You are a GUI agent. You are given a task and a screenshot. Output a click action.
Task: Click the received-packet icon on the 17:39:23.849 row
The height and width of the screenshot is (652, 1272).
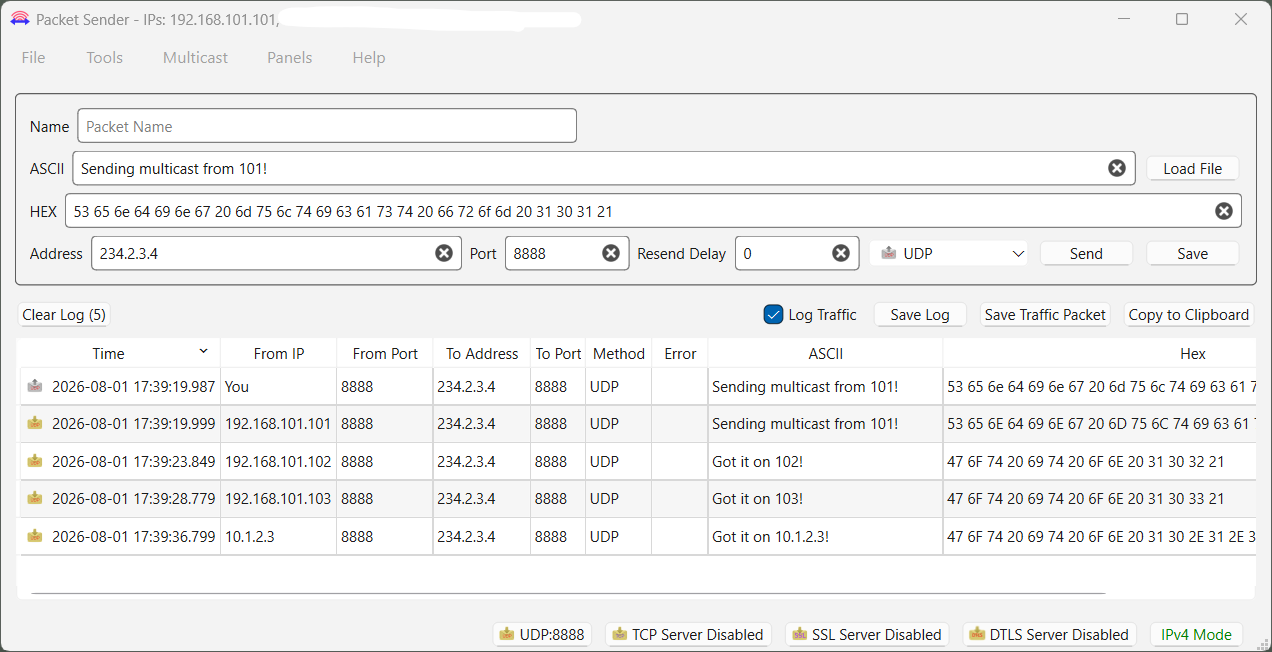pyautogui.click(x=35, y=461)
